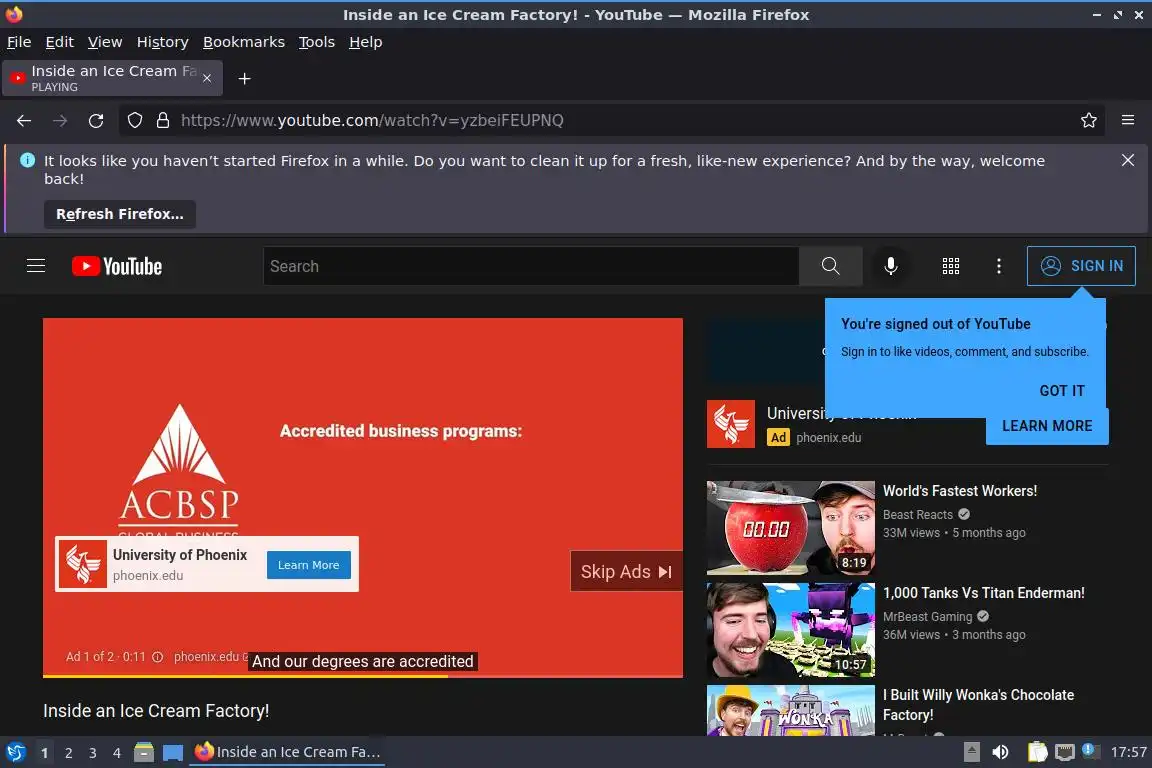Screen dimensions: 1152x768
Task: Click the Firefox window taskbar entry
Action: click(x=287, y=753)
